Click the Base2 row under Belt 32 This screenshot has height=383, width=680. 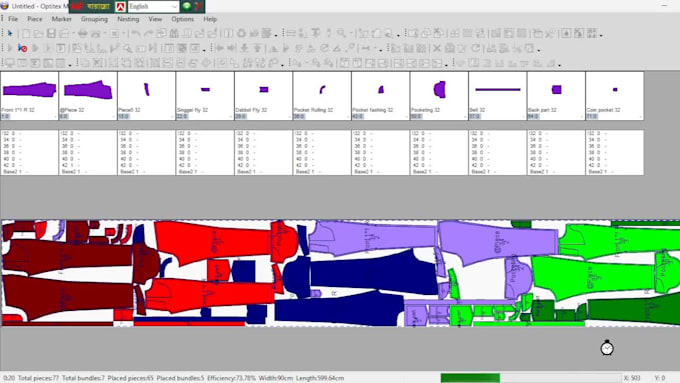pos(497,172)
